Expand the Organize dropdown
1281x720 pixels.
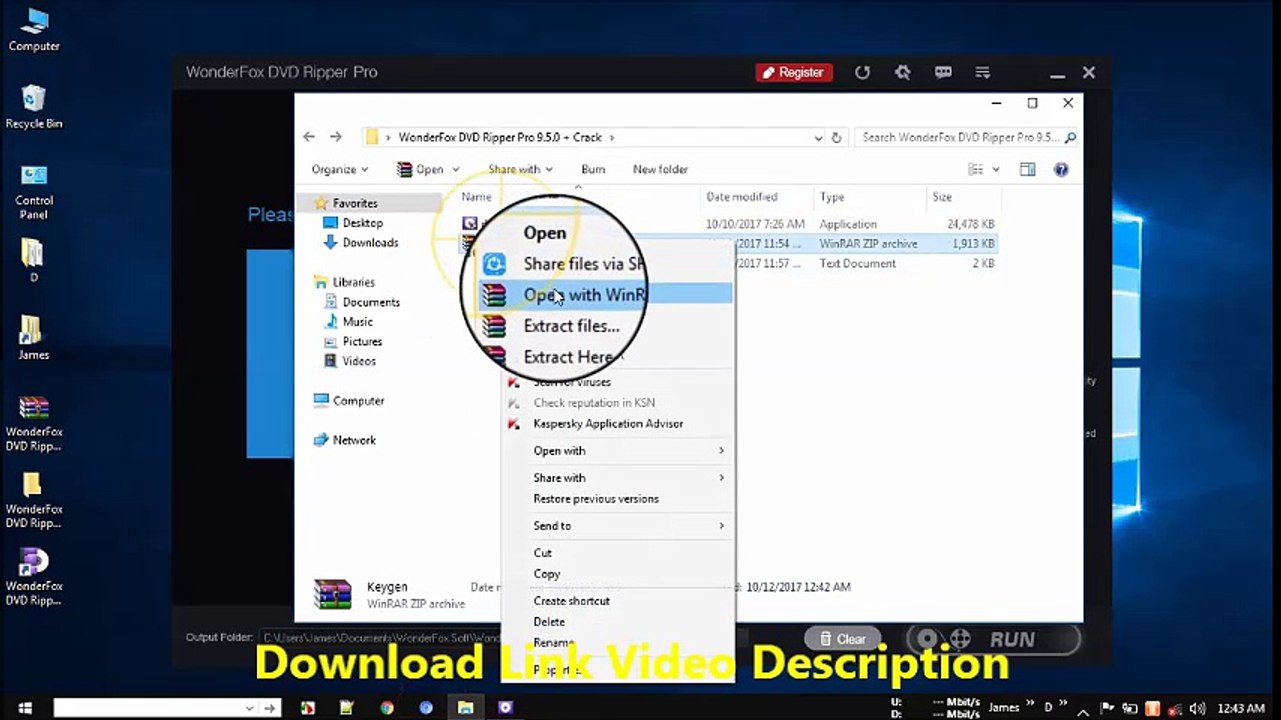coord(340,170)
